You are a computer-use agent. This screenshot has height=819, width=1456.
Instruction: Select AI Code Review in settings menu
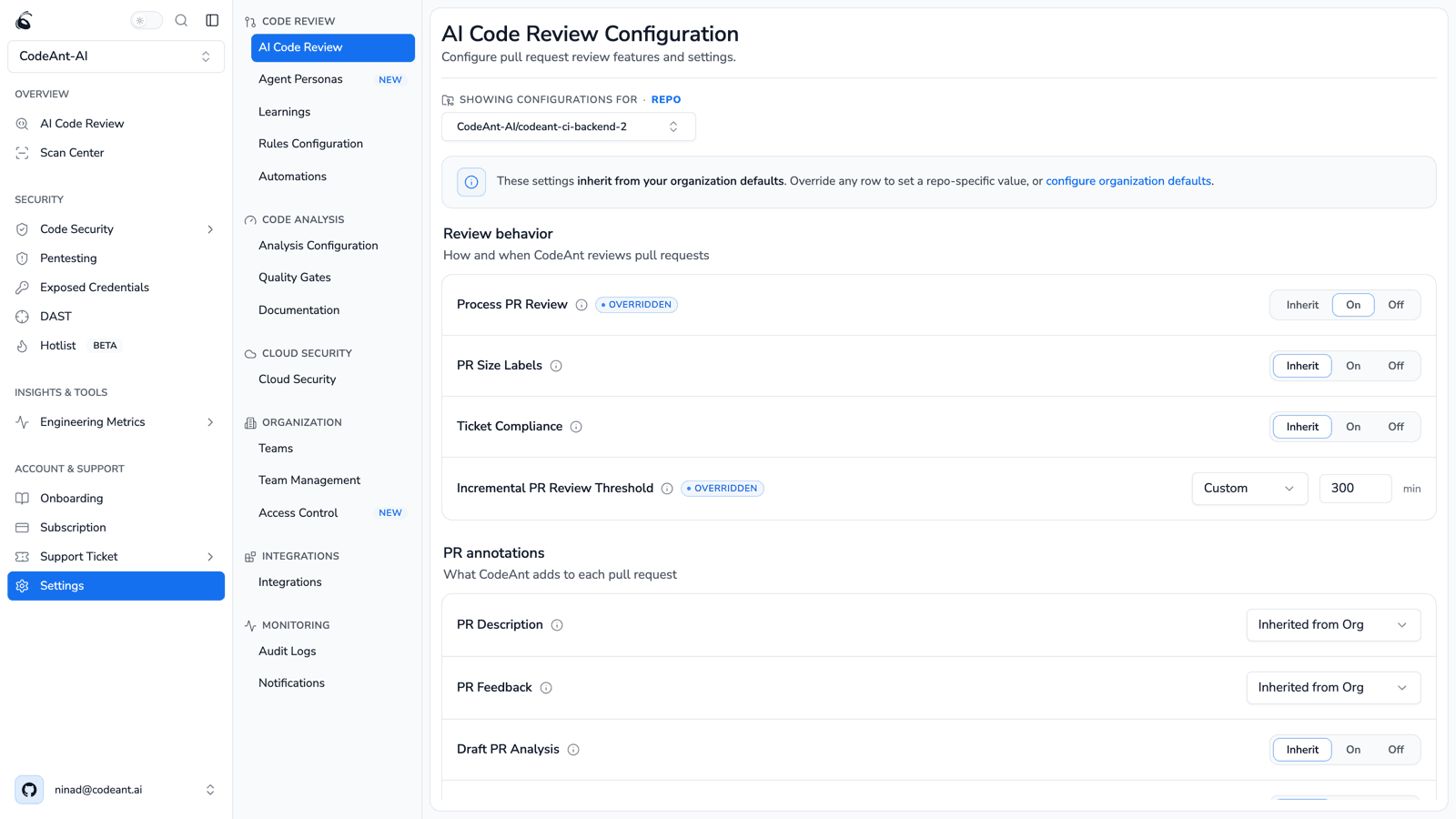pos(333,47)
